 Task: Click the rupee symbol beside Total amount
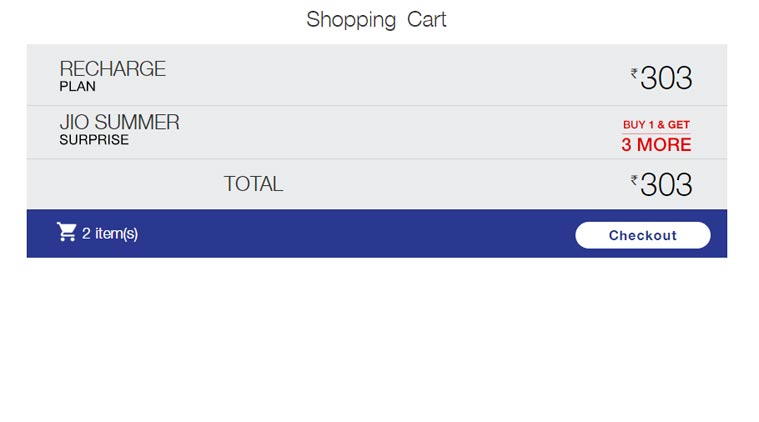click(x=634, y=180)
